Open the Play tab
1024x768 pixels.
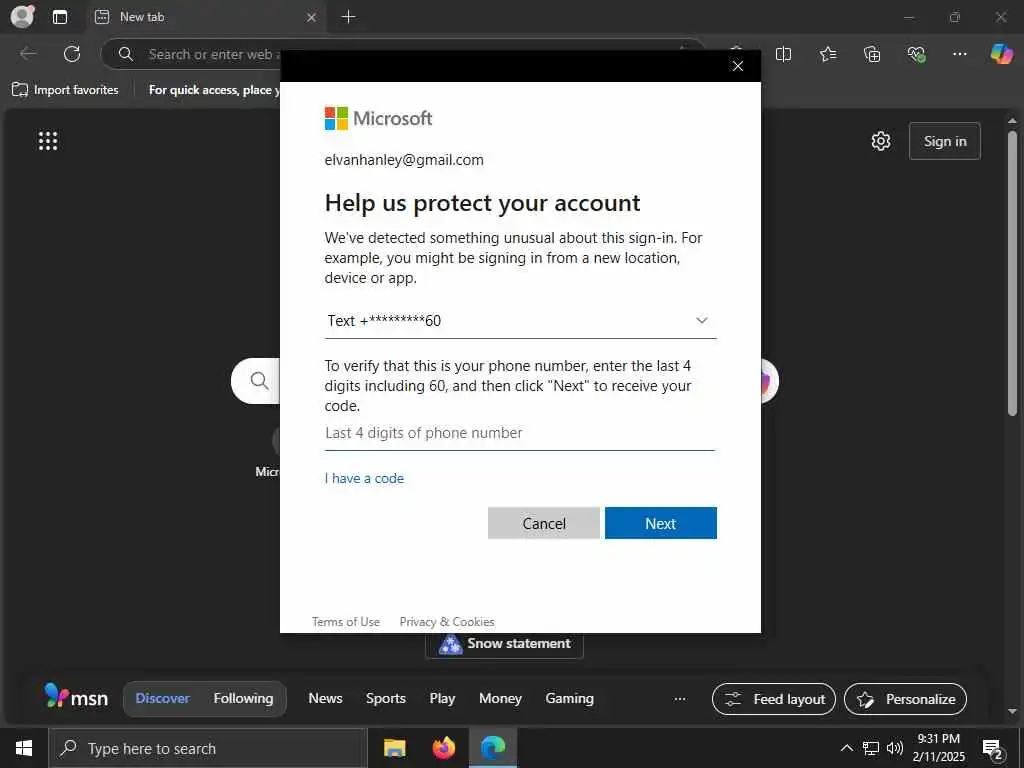point(442,698)
